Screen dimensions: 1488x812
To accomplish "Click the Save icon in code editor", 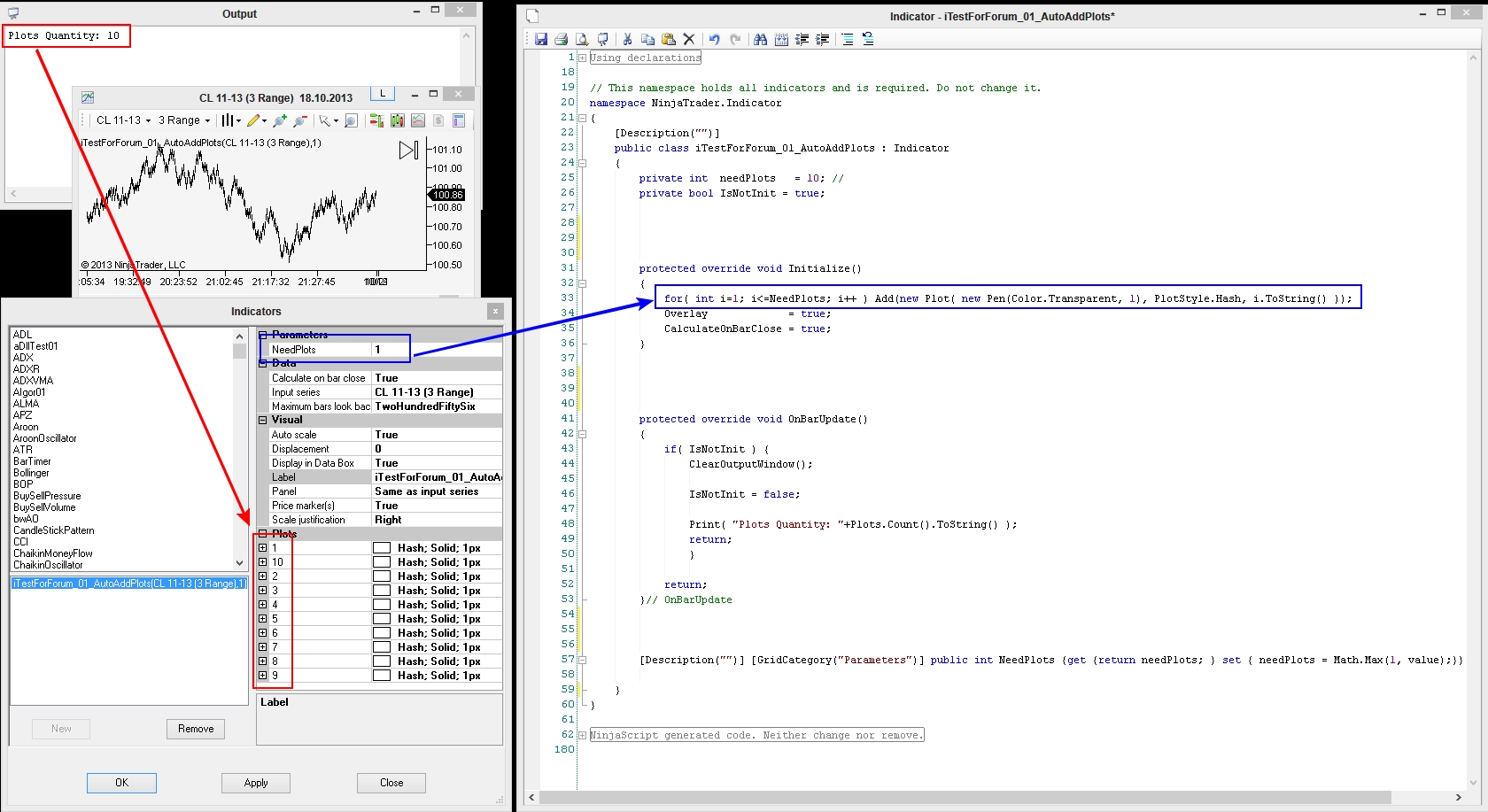I will [541, 39].
